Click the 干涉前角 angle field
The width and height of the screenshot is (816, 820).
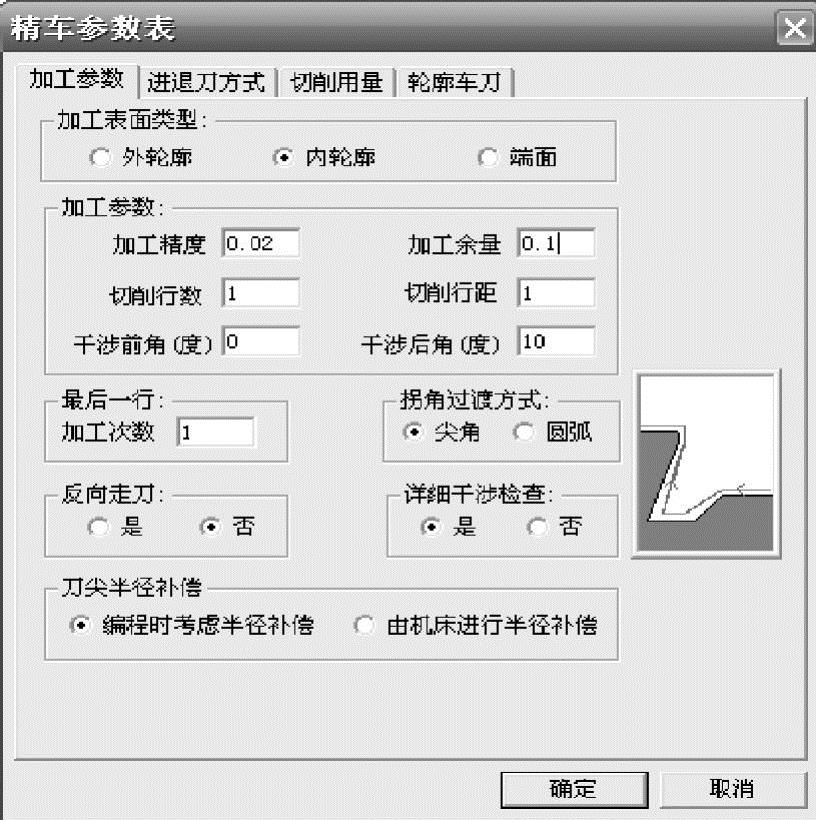point(260,341)
